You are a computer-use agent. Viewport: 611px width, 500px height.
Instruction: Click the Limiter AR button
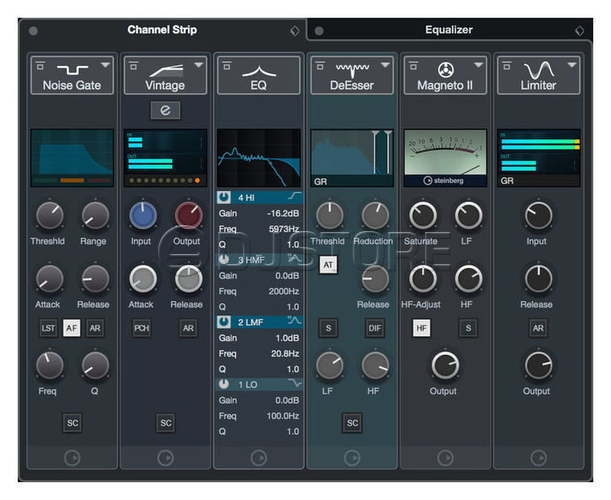click(538, 328)
